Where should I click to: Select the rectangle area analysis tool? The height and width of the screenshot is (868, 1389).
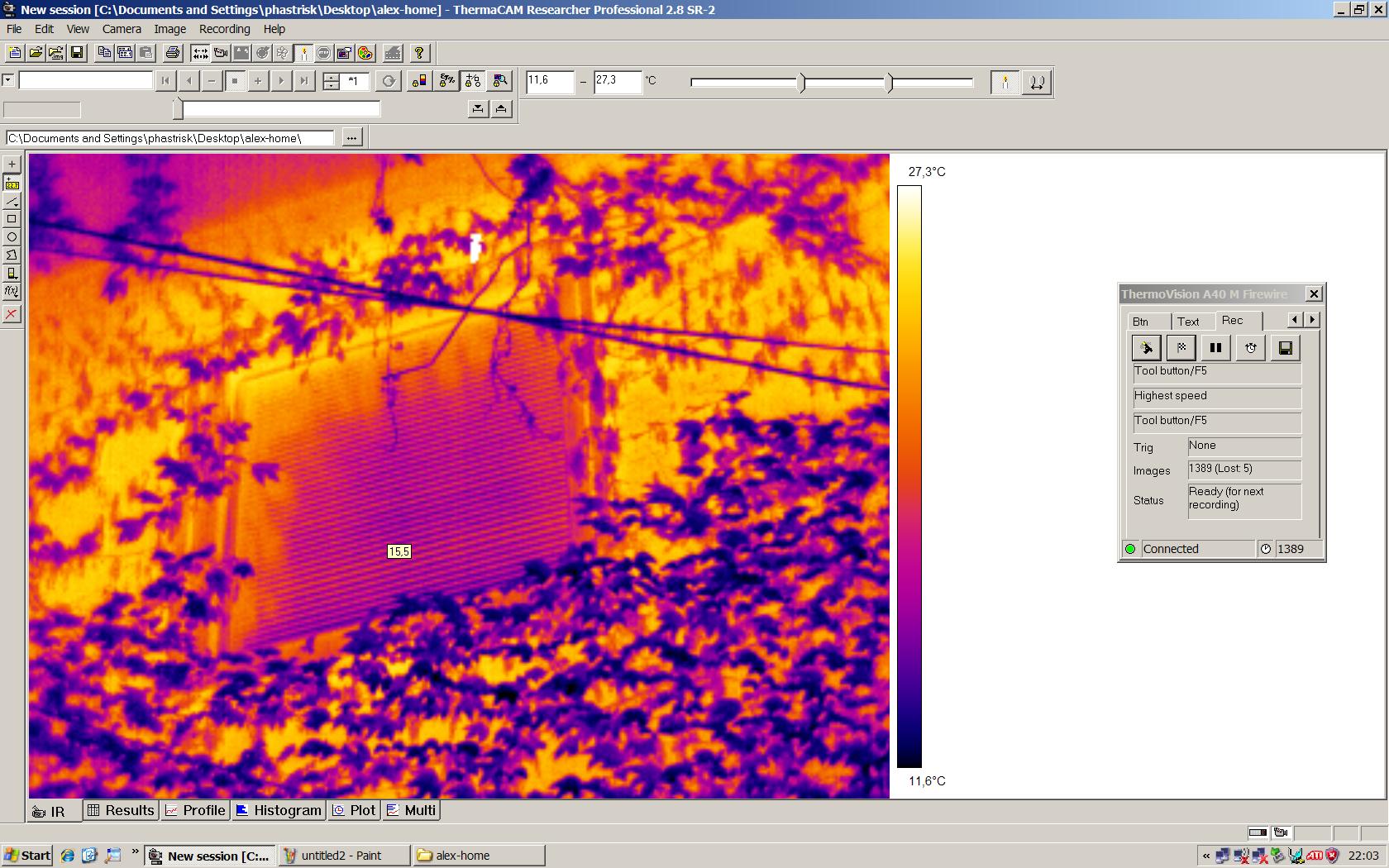click(12, 219)
